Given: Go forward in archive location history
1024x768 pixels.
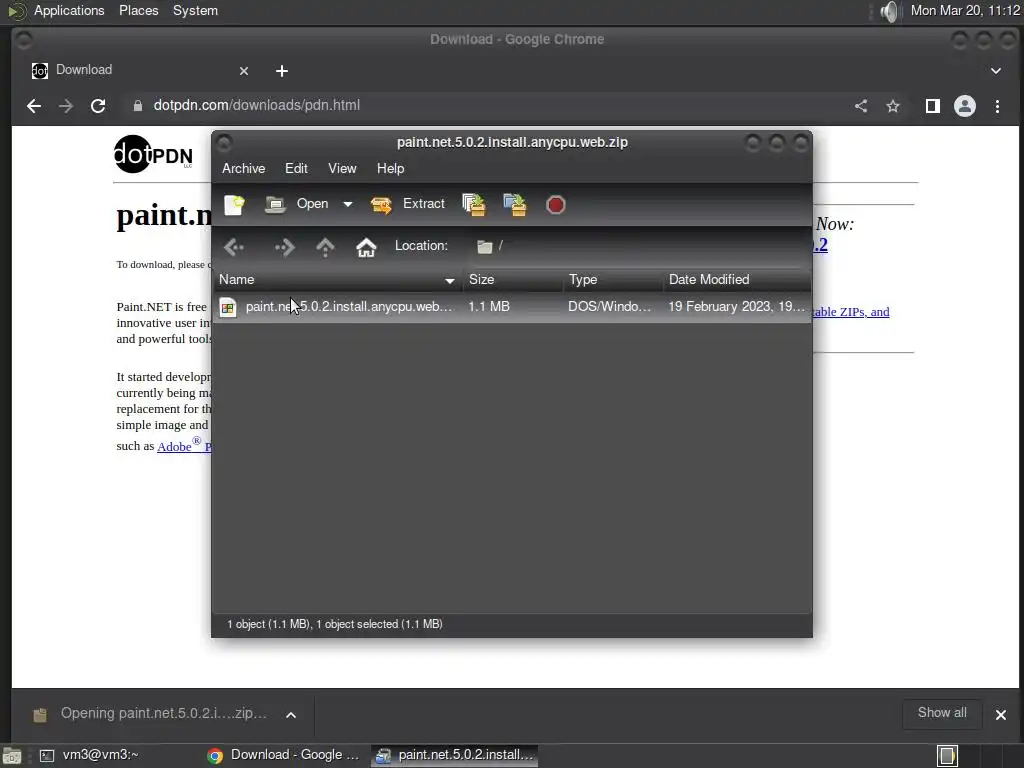Looking at the screenshot, I should (284, 247).
